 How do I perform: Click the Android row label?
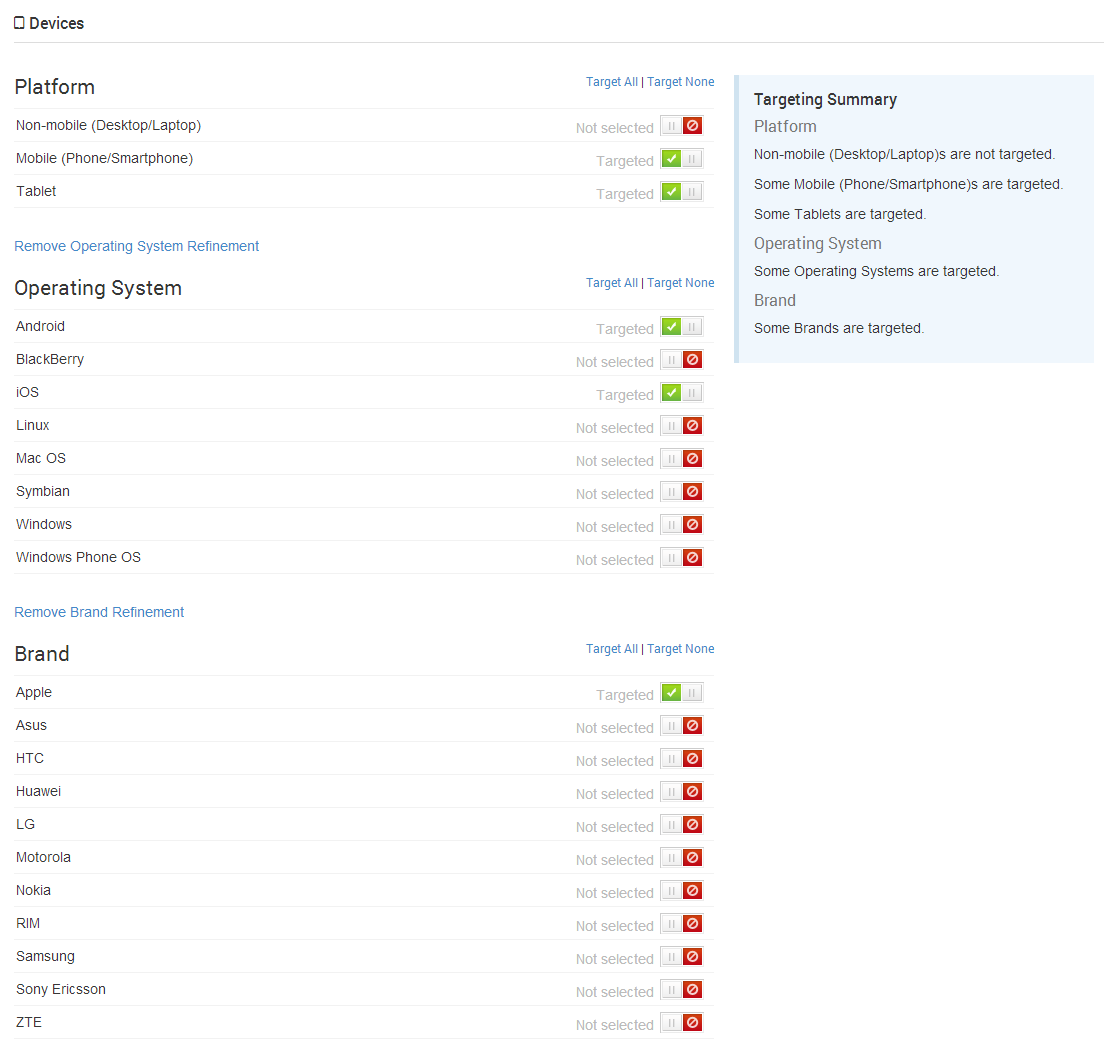point(40,327)
